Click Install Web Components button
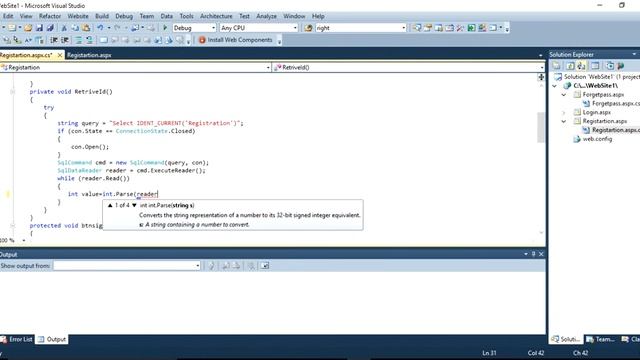The height and width of the screenshot is (360, 640). [236, 40]
